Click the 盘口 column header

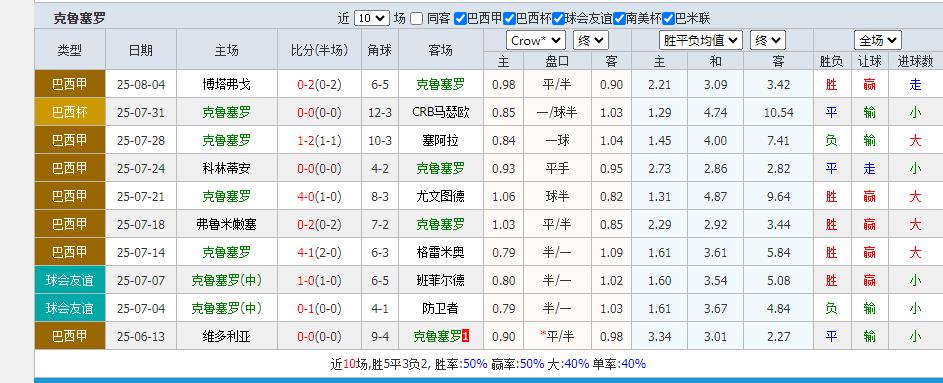point(557,61)
